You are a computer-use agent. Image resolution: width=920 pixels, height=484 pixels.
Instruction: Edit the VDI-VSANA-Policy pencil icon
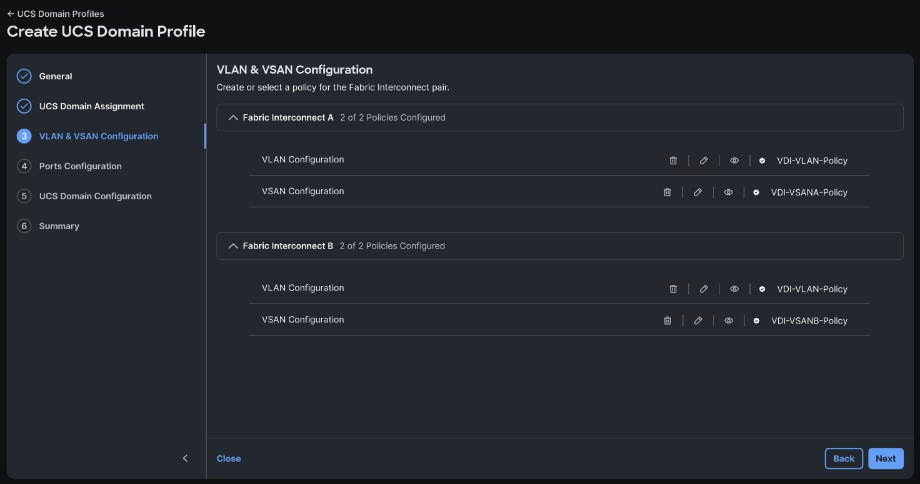click(698, 192)
